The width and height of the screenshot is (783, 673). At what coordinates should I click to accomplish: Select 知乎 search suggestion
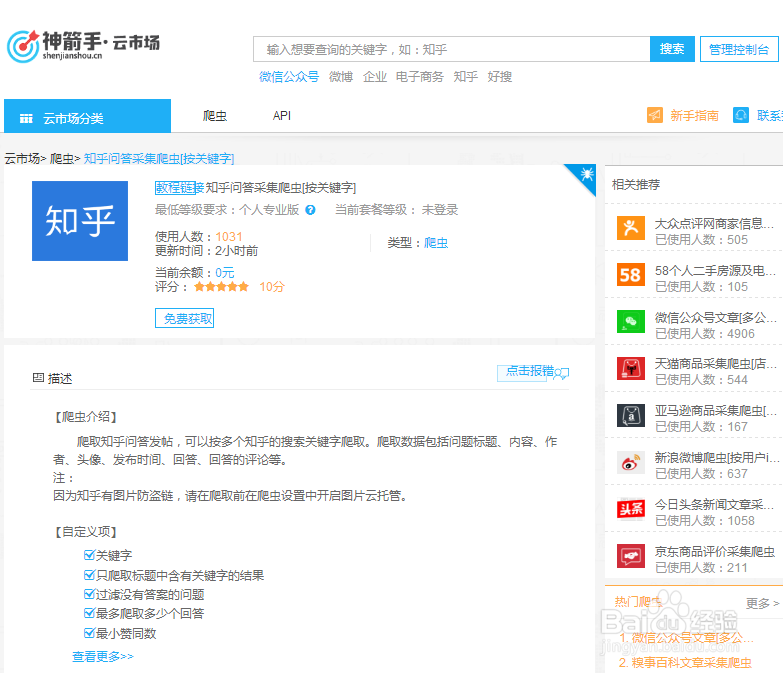465,77
